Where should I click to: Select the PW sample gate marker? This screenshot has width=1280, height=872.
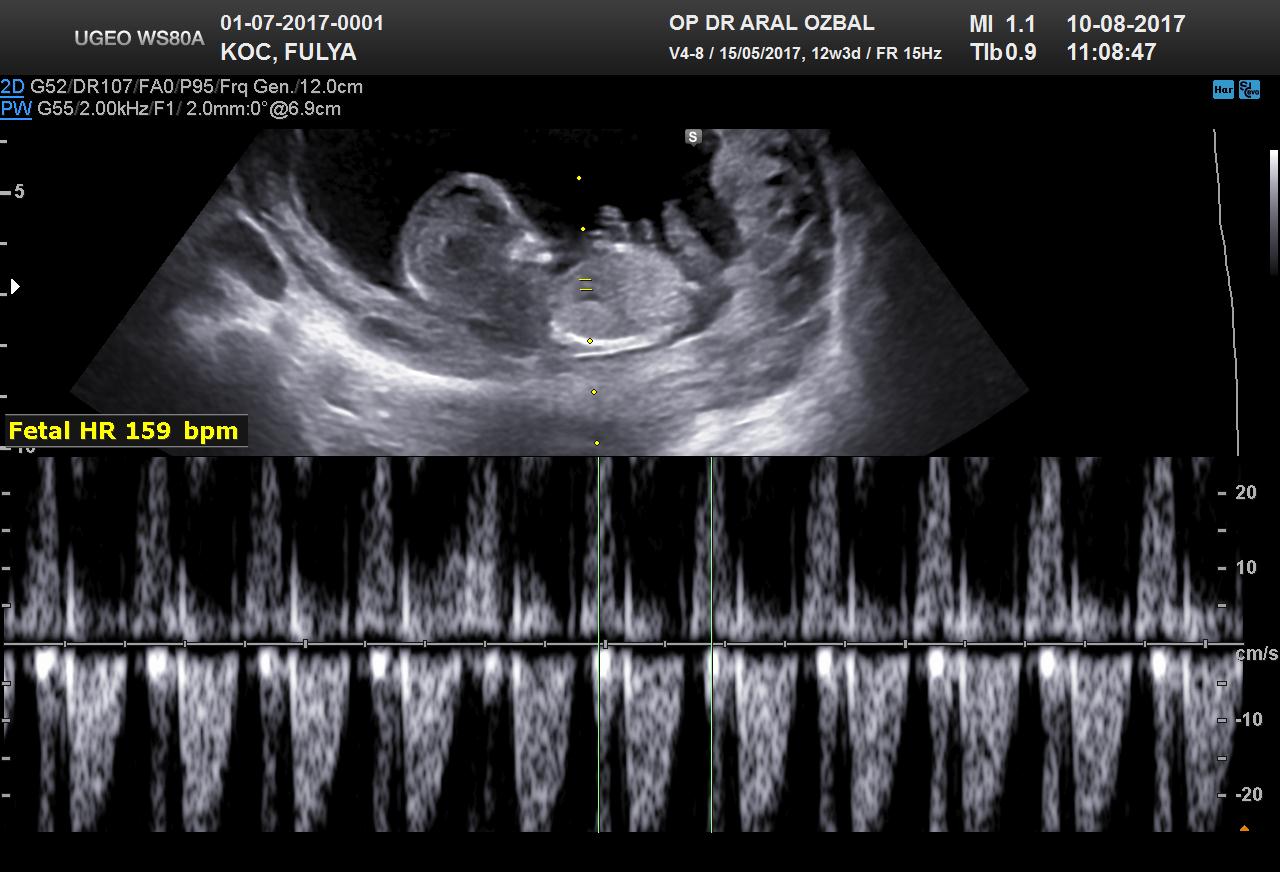(x=586, y=285)
